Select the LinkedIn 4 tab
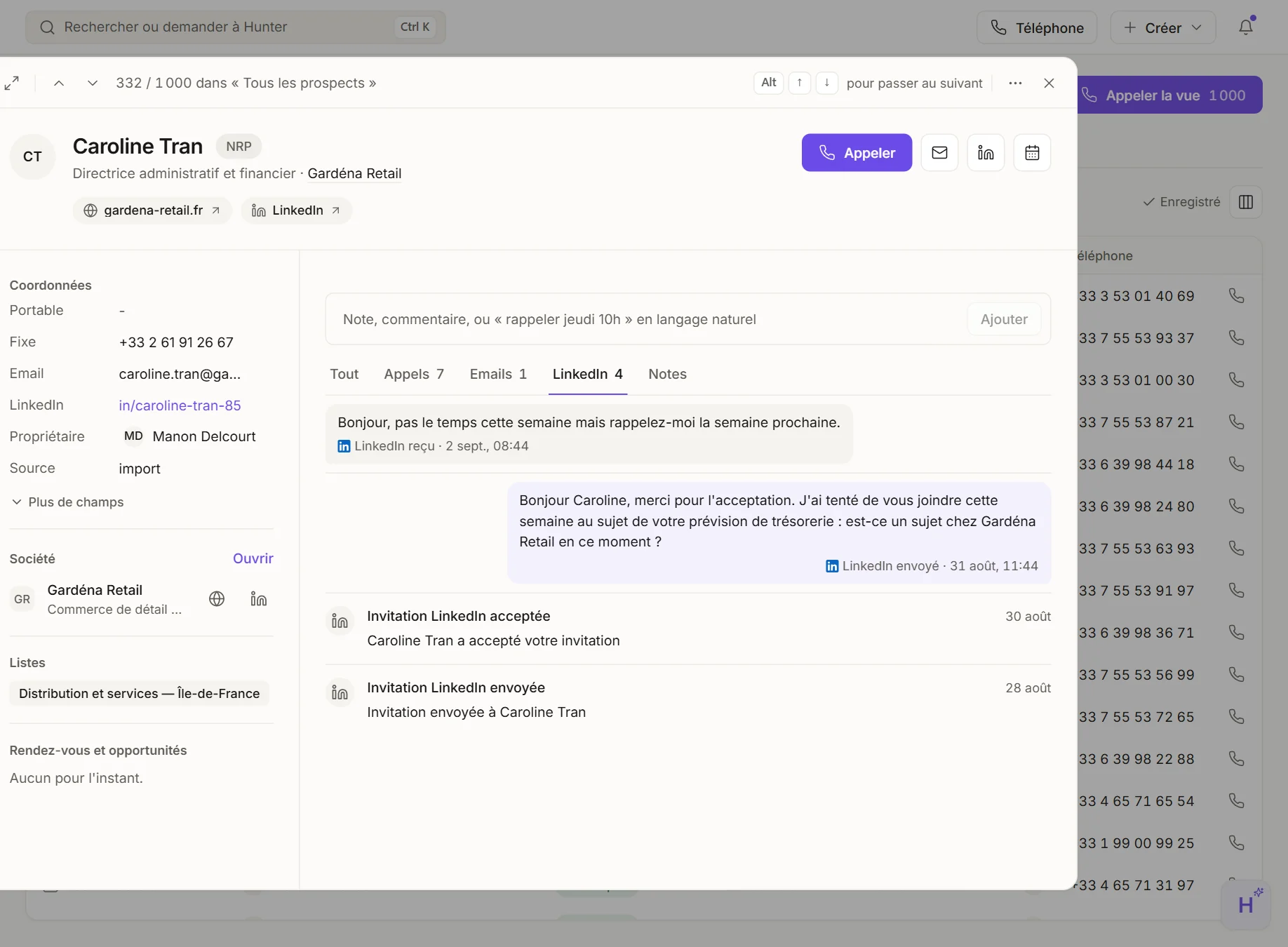1288x947 pixels. pyautogui.click(x=588, y=374)
